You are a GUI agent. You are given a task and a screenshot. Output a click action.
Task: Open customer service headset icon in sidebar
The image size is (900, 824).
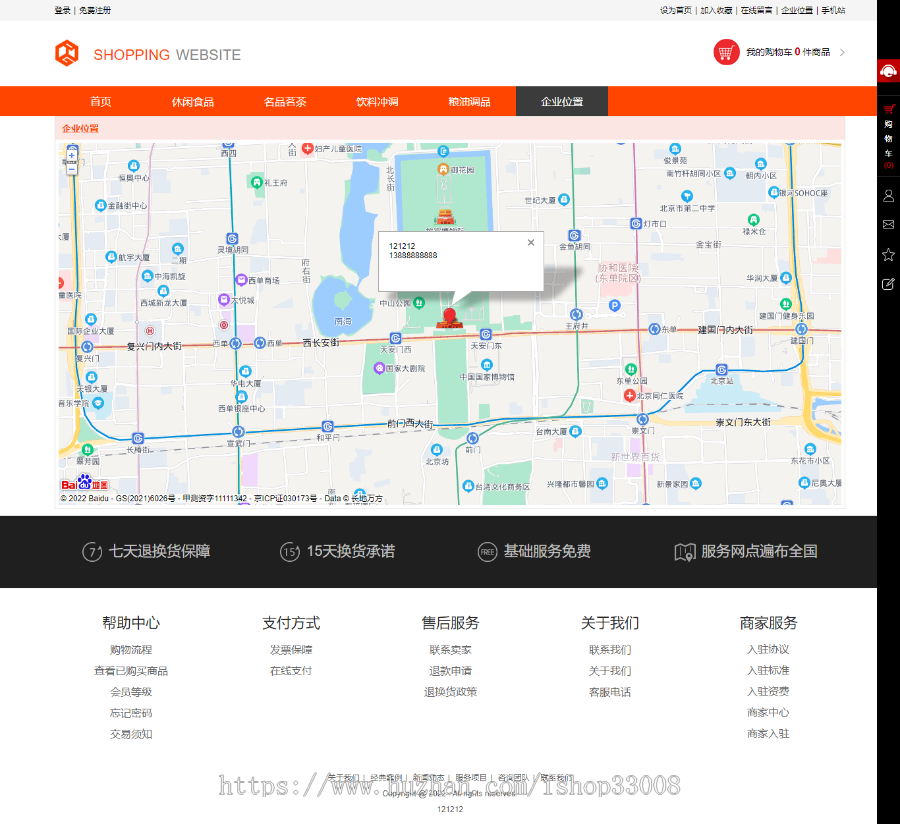(888, 71)
